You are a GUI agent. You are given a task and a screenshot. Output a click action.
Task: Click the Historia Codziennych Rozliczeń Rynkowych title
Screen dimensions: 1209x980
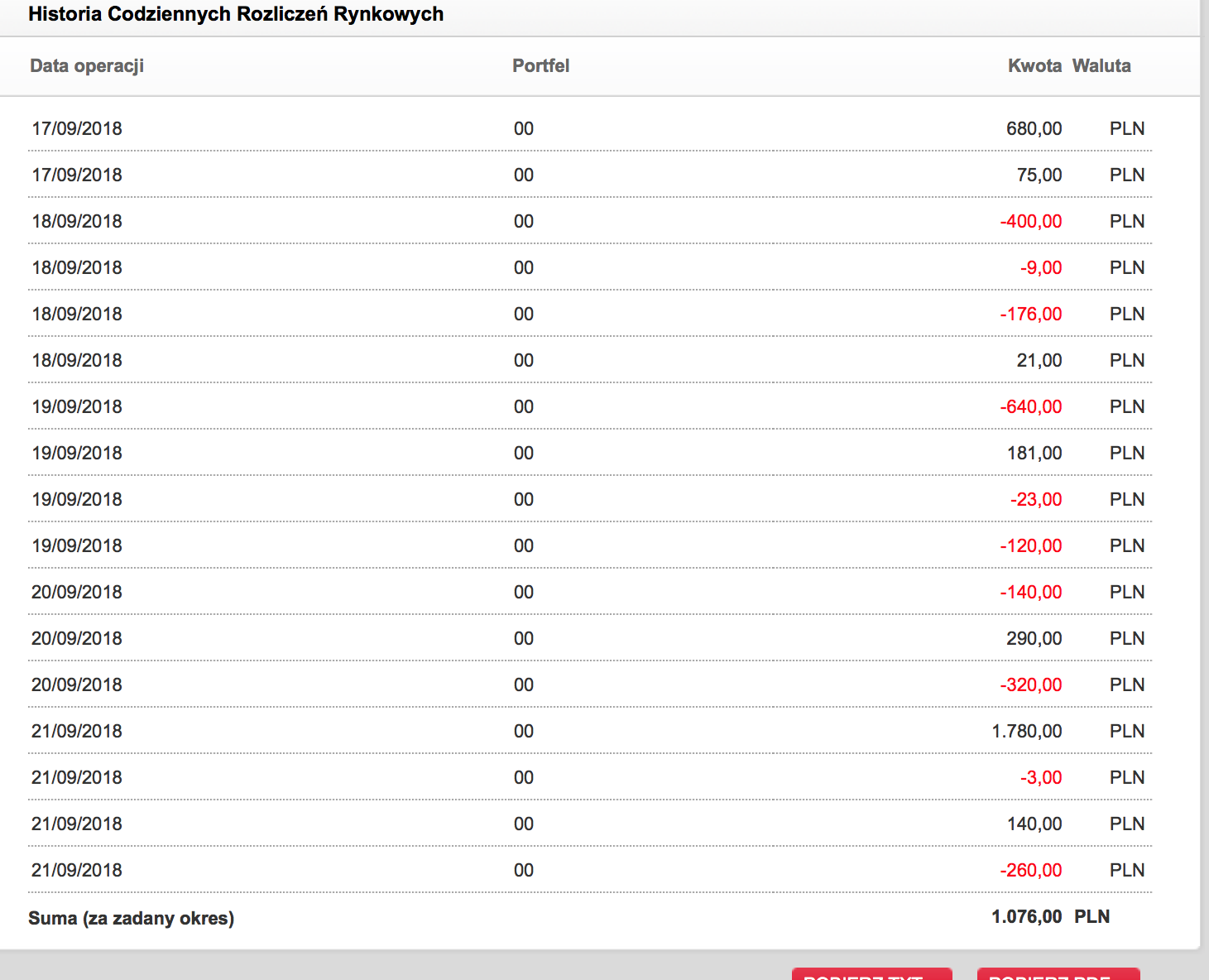[236, 14]
